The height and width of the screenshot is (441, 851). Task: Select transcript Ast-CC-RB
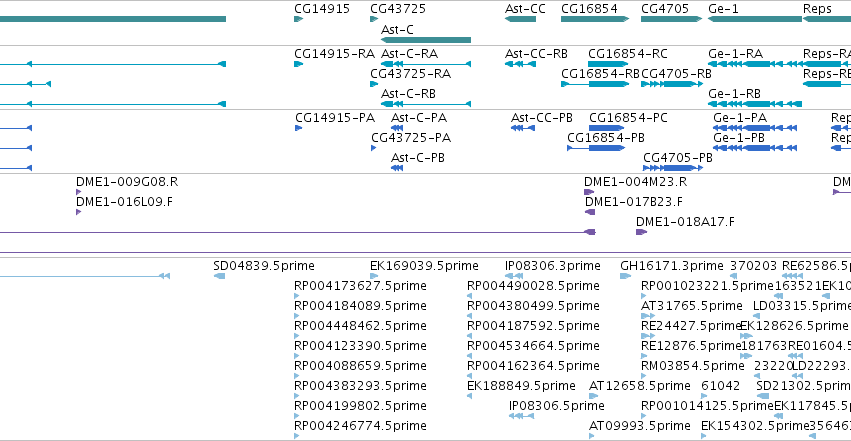[x=536, y=54]
